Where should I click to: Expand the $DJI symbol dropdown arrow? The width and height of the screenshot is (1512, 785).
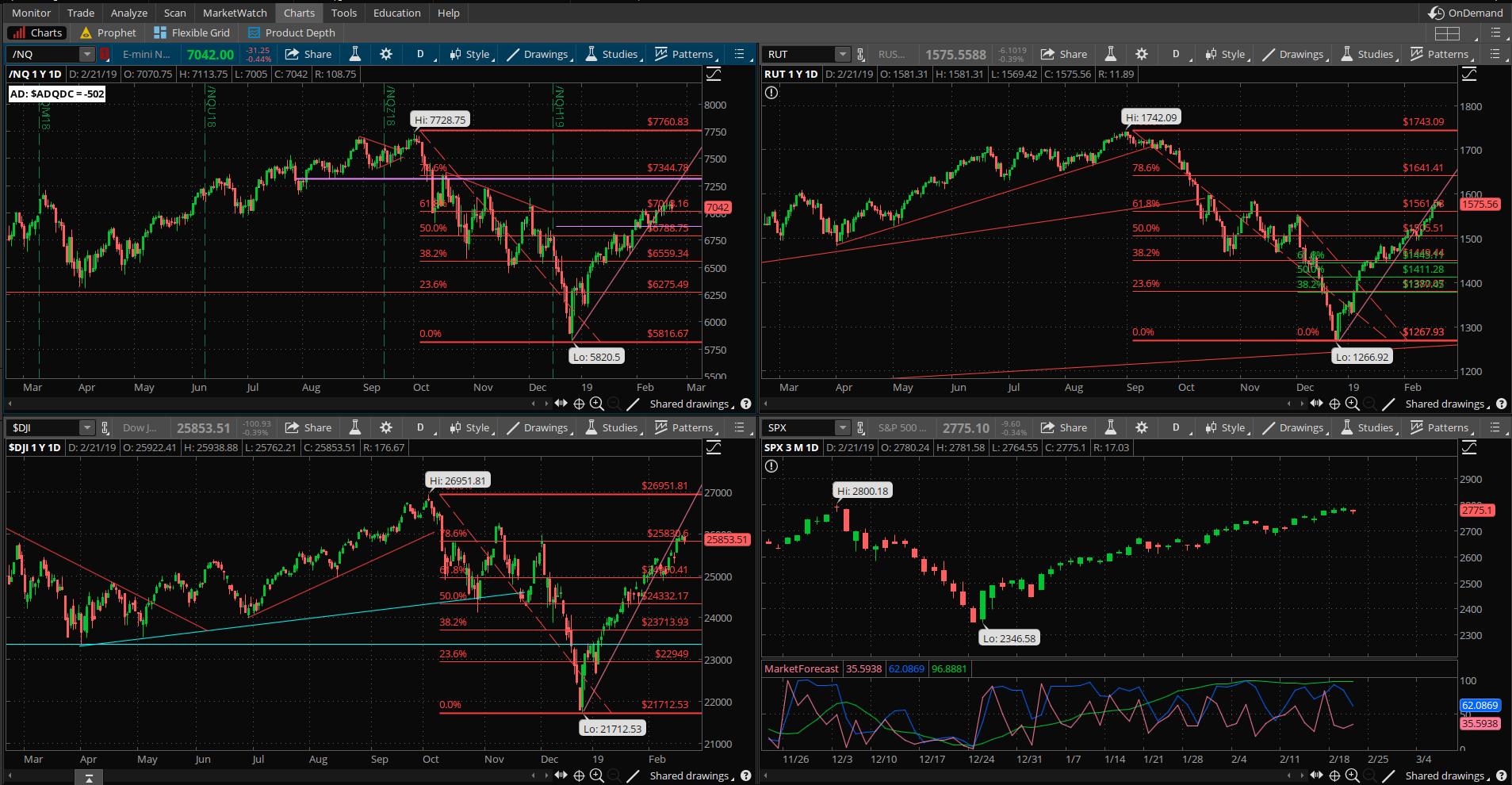tap(87, 427)
